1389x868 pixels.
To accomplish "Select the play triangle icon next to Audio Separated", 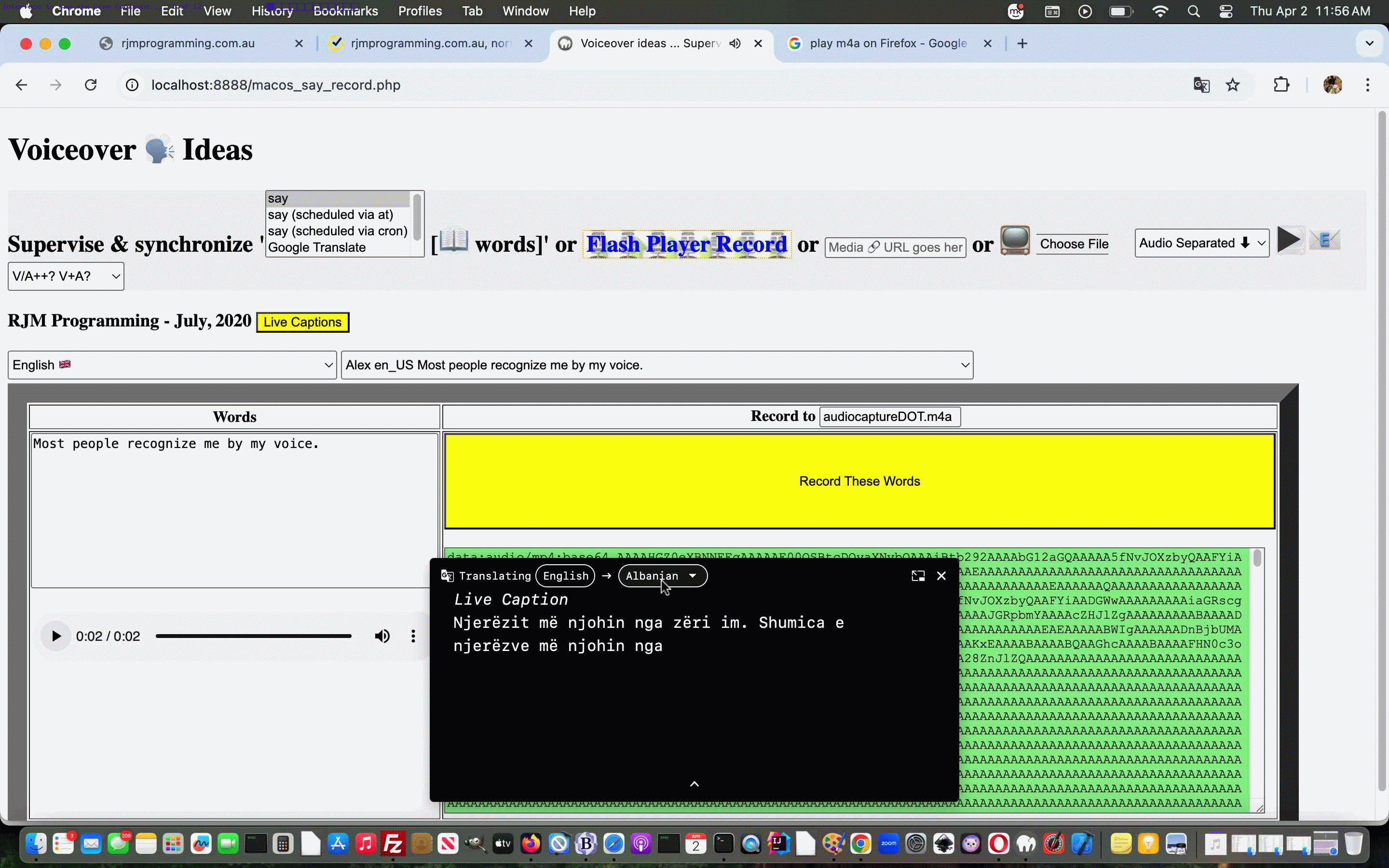I will pyautogui.click(x=1290, y=240).
